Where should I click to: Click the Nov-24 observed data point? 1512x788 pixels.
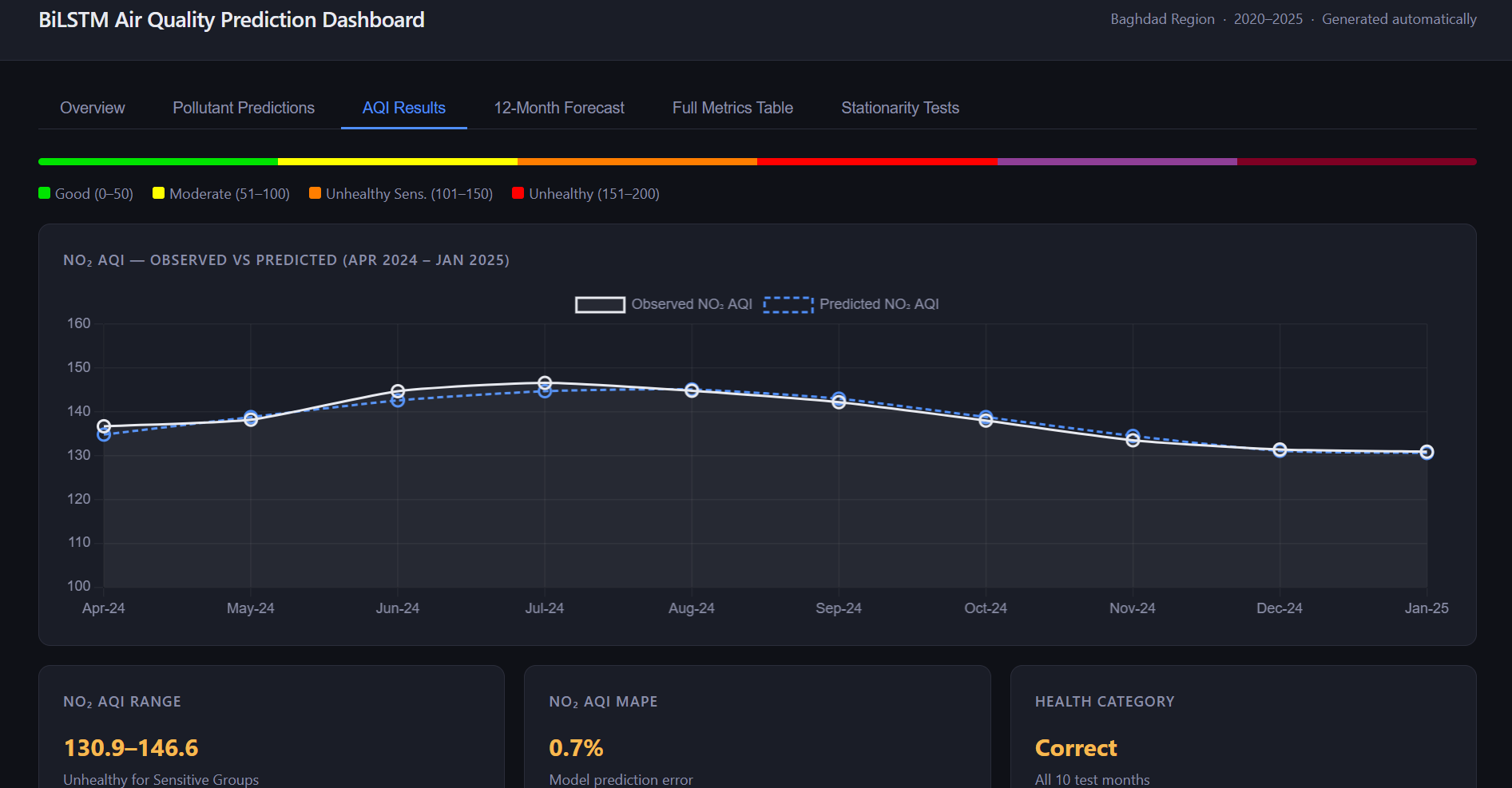[x=1133, y=440]
